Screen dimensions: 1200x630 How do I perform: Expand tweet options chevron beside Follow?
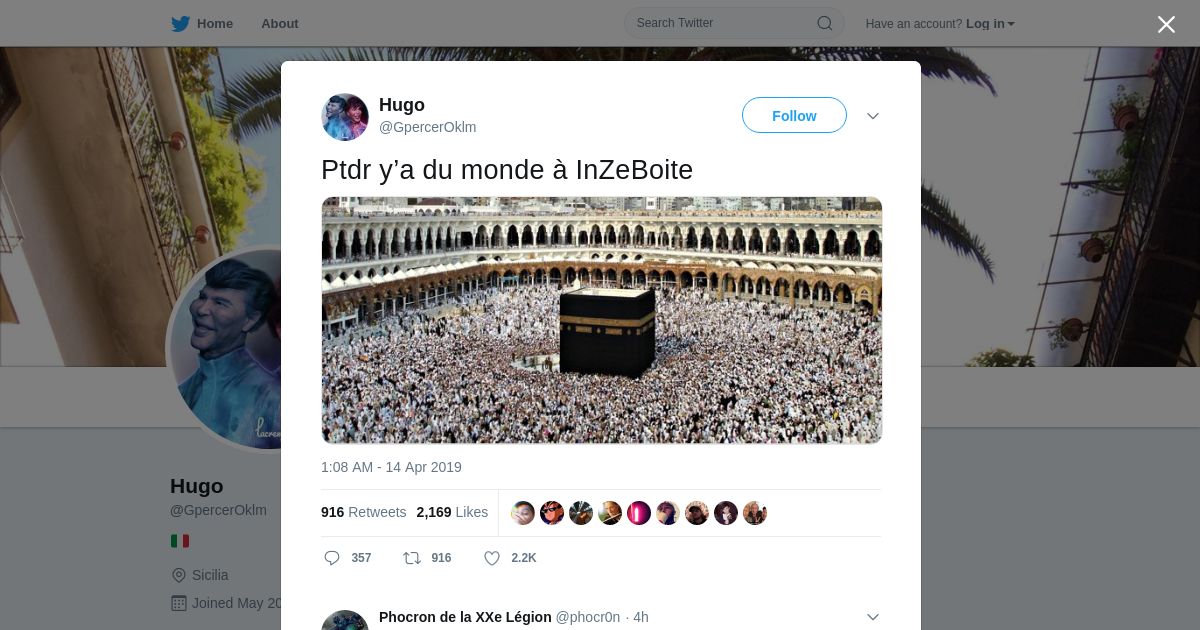(x=873, y=116)
